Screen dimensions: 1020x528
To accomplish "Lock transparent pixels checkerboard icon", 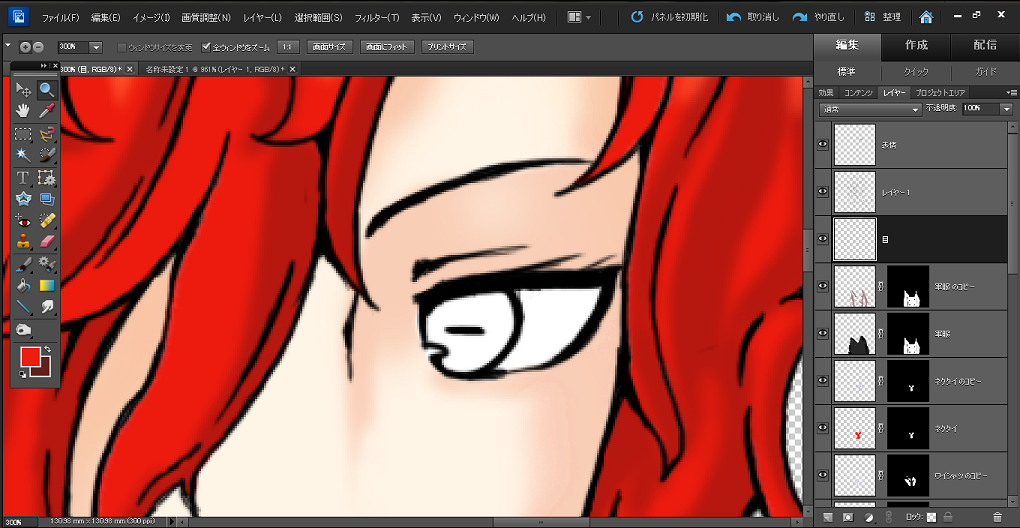I will pos(932,518).
